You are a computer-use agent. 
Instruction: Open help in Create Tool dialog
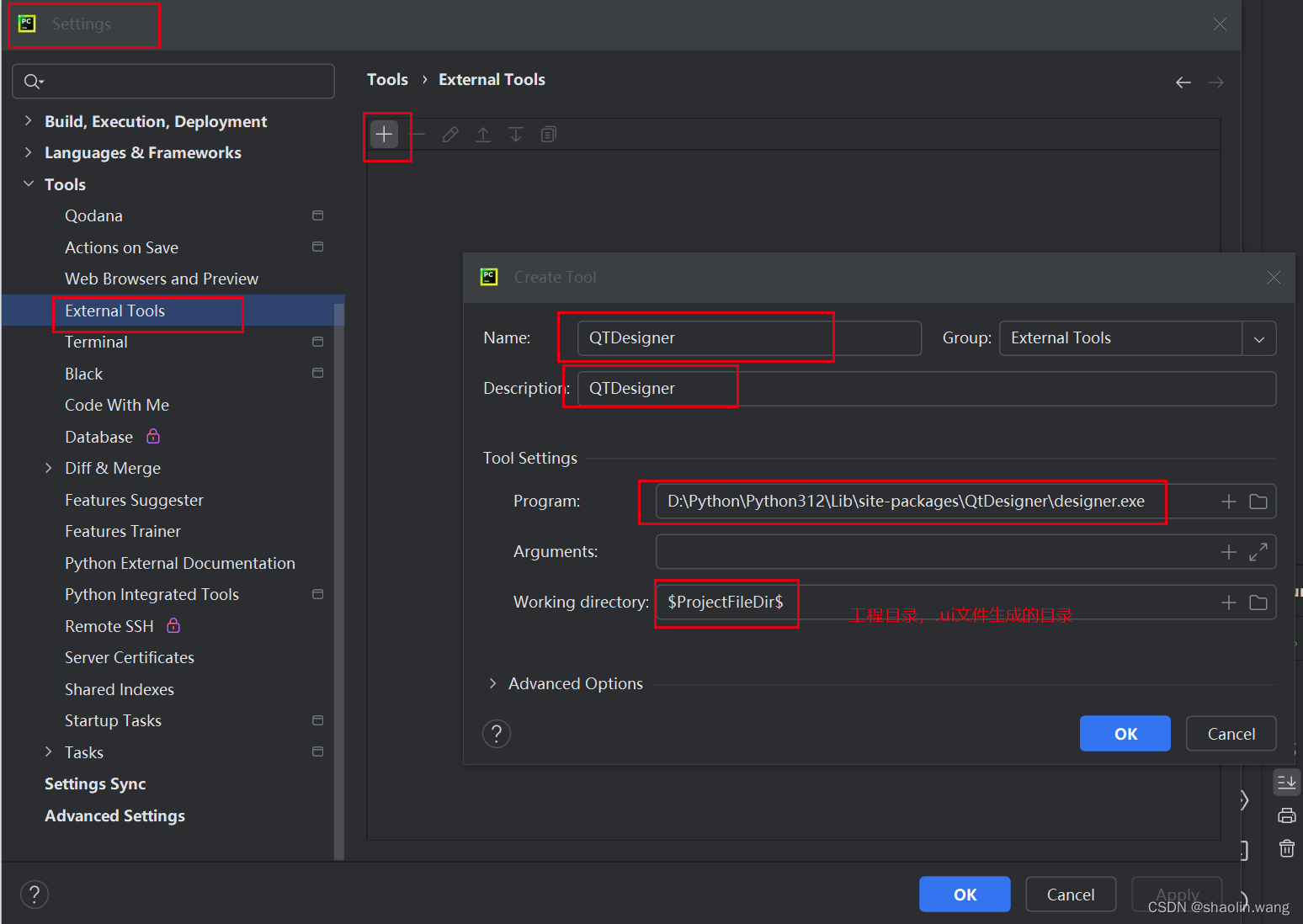pyautogui.click(x=497, y=734)
